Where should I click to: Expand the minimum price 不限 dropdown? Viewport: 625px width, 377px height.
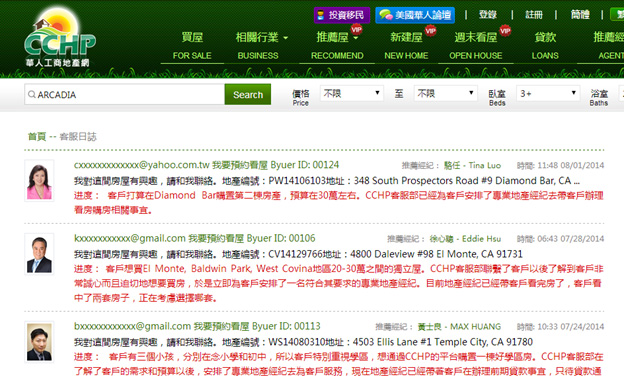(352, 93)
